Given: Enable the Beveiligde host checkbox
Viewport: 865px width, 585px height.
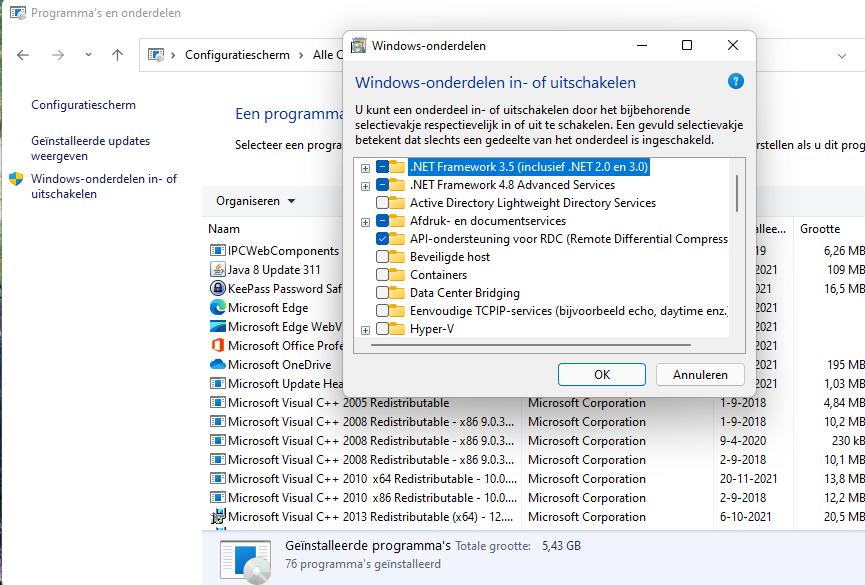Looking at the screenshot, I should (382, 257).
